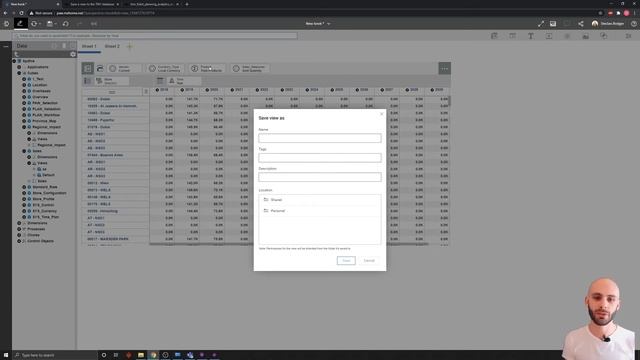
Task: Click the Description input field
Action: pos(320,177)
